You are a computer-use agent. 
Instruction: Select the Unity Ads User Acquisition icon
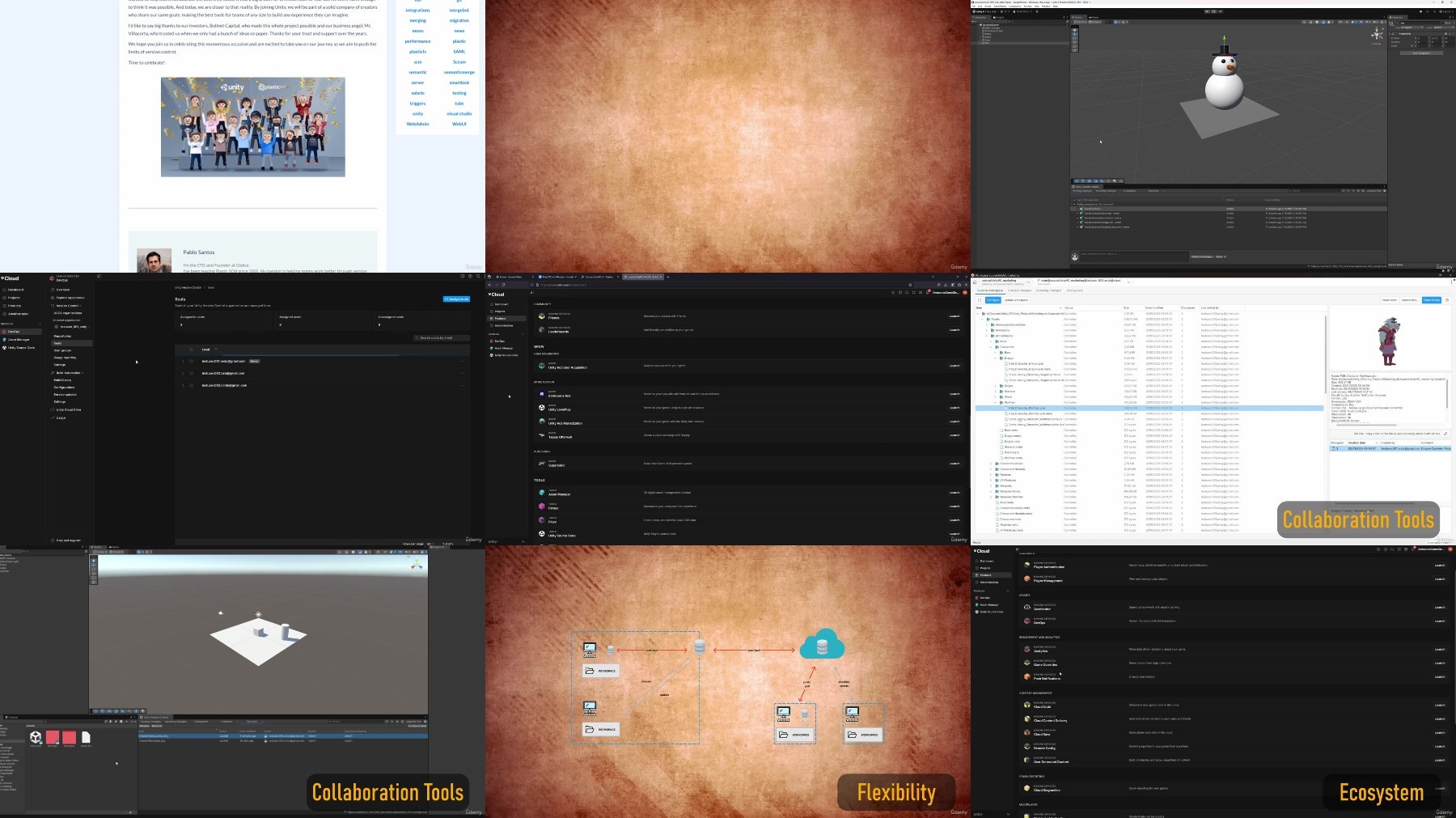[x=542, y=366]
